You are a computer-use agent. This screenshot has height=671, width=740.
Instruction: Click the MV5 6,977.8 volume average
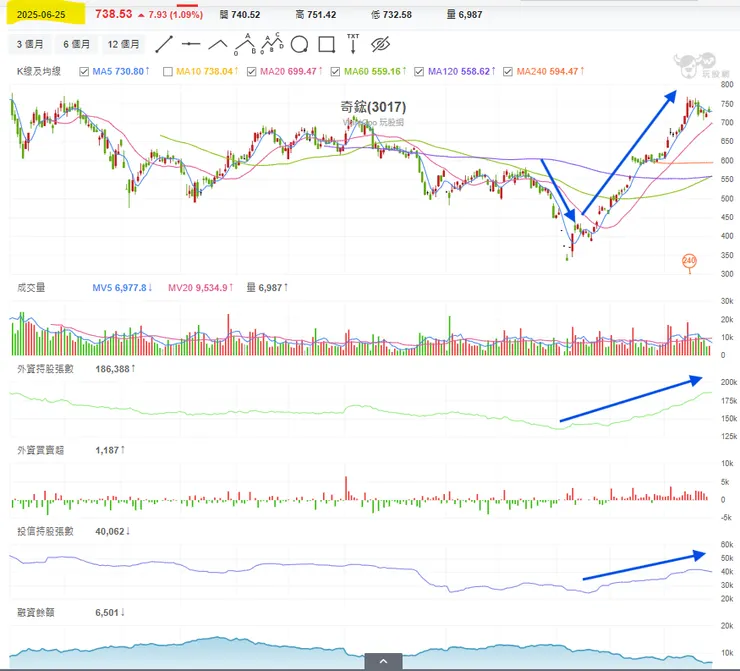pyautogui.click(x=122, y=287)
